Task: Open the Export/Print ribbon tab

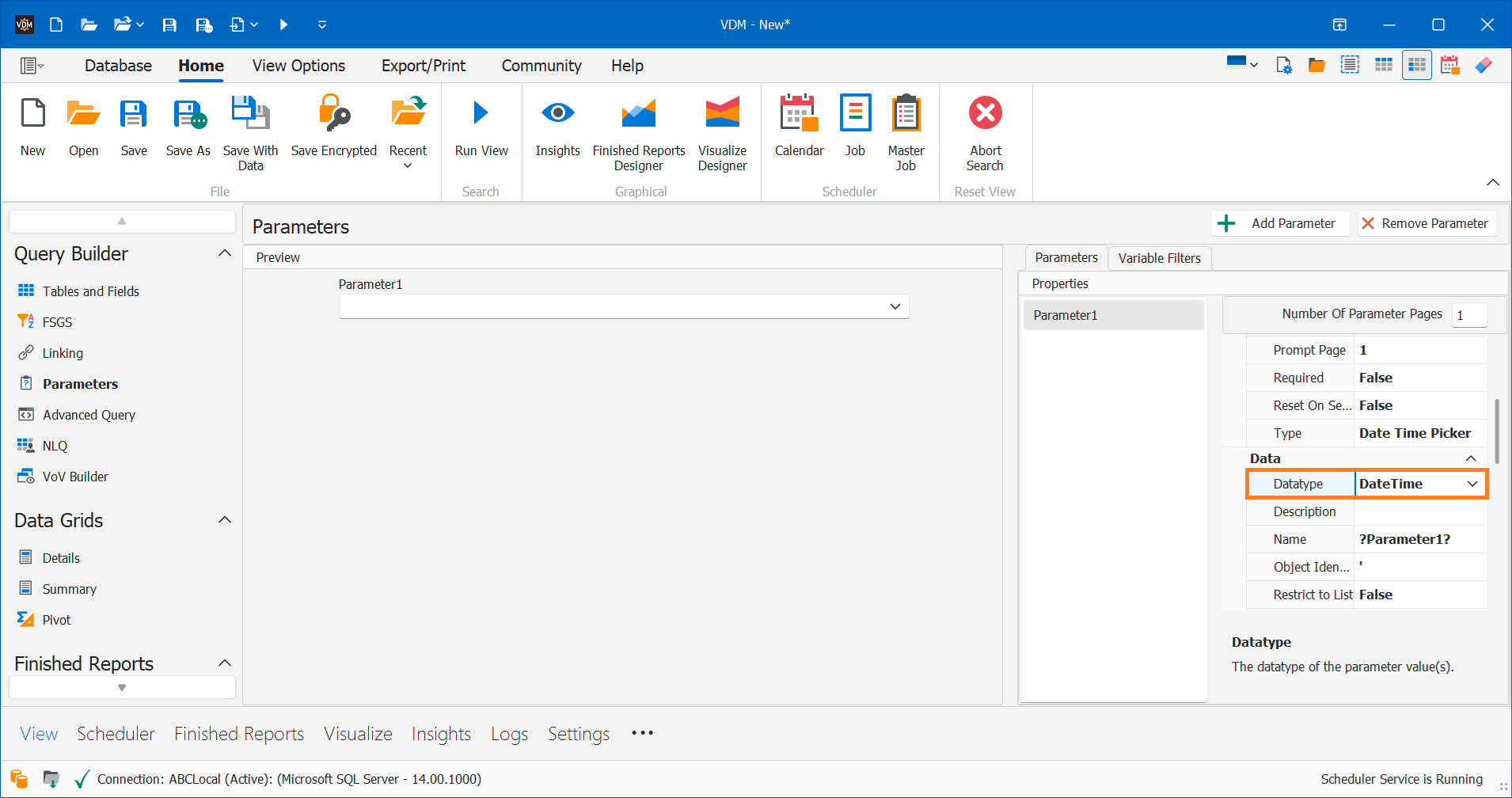Action: point(424,66)
